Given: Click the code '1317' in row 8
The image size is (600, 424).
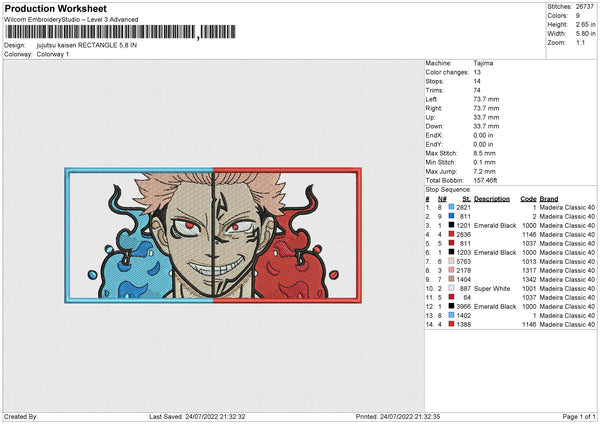Looking at the screenshot, I should tap(530, 271).
